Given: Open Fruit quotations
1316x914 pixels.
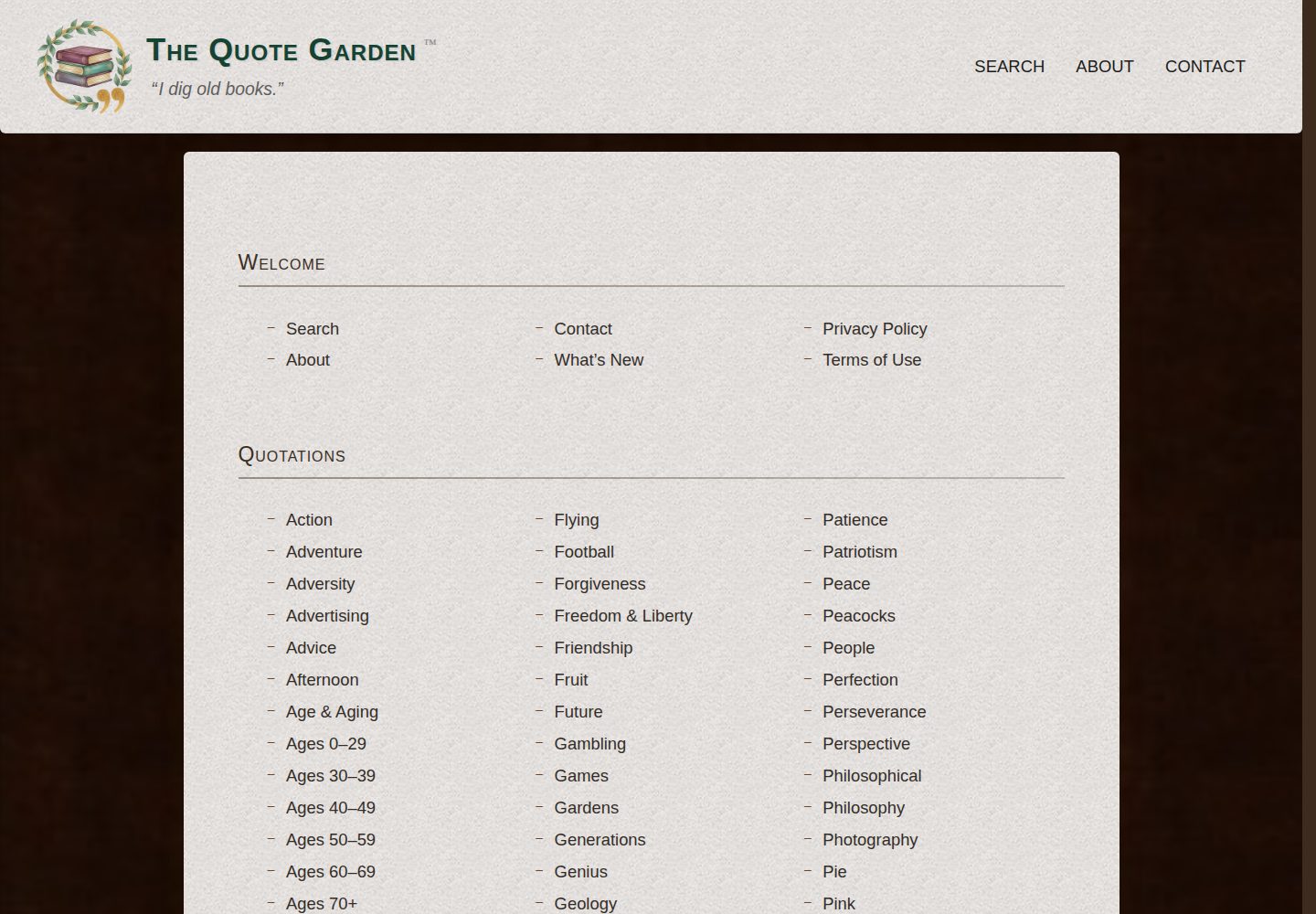Looking at the screenshot, I should pyautogui.click(x=571, y=680).
